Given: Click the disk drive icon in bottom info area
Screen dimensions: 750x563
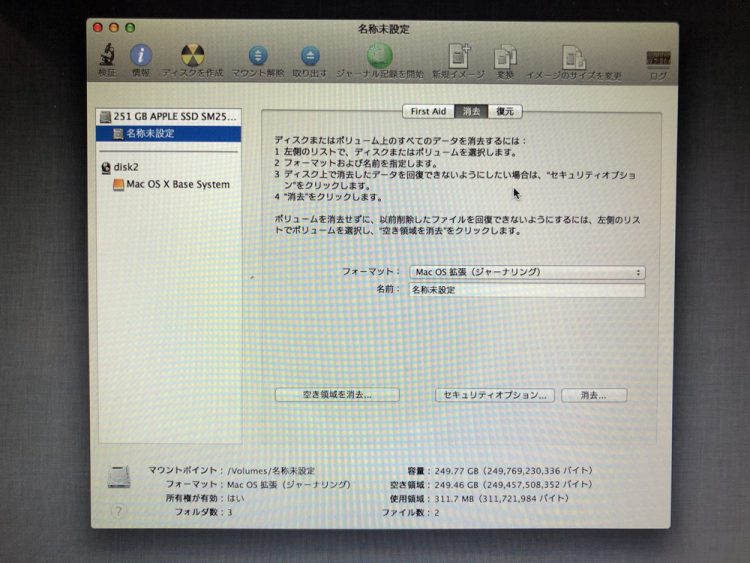Looking at the screenshot, I should (x=119, y=476).
